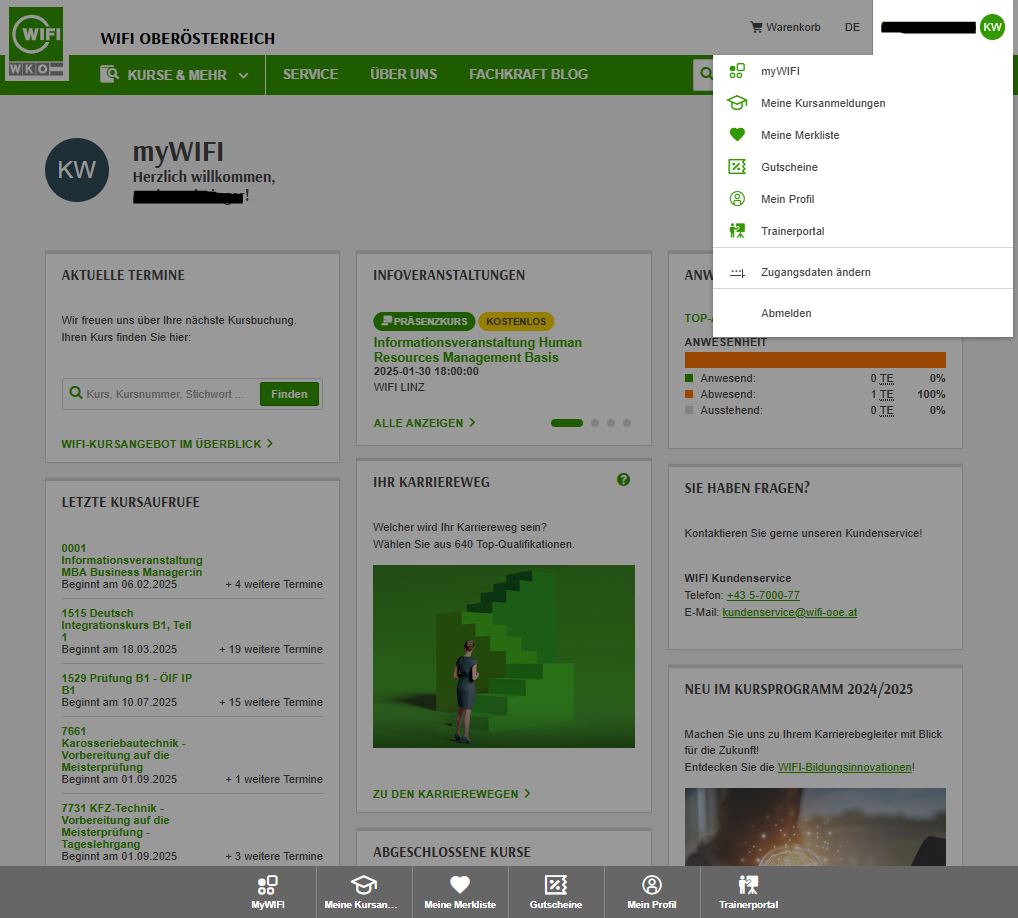Open 7731 KFZ-Technik Meisterprüfung Tageslehrgang course
This screenshot has width=1018, height=918.
pos(115,826)
